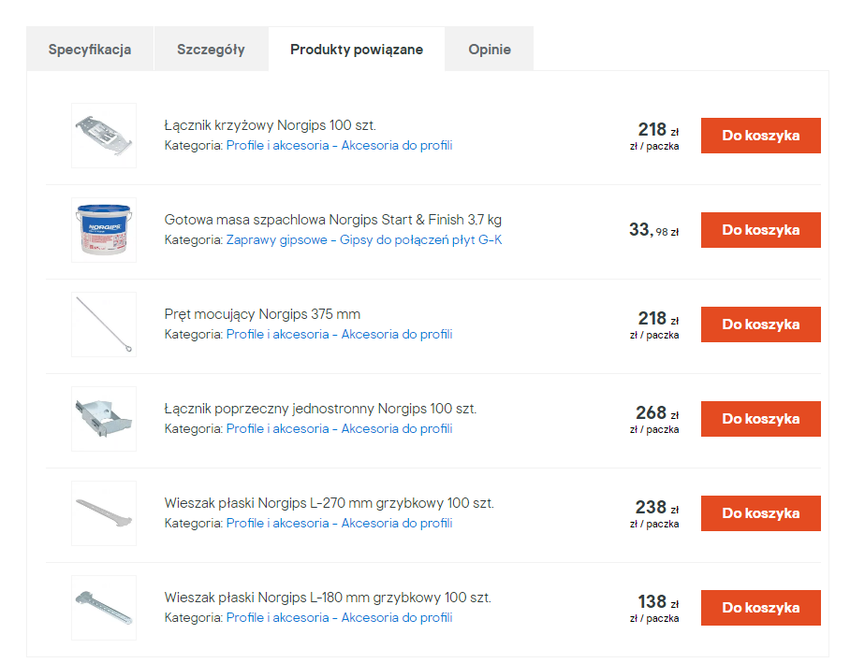Click Do koszyka for Wieszak L-270 mm
This screenshot has width=850, height=663.
tap(760, 513)
